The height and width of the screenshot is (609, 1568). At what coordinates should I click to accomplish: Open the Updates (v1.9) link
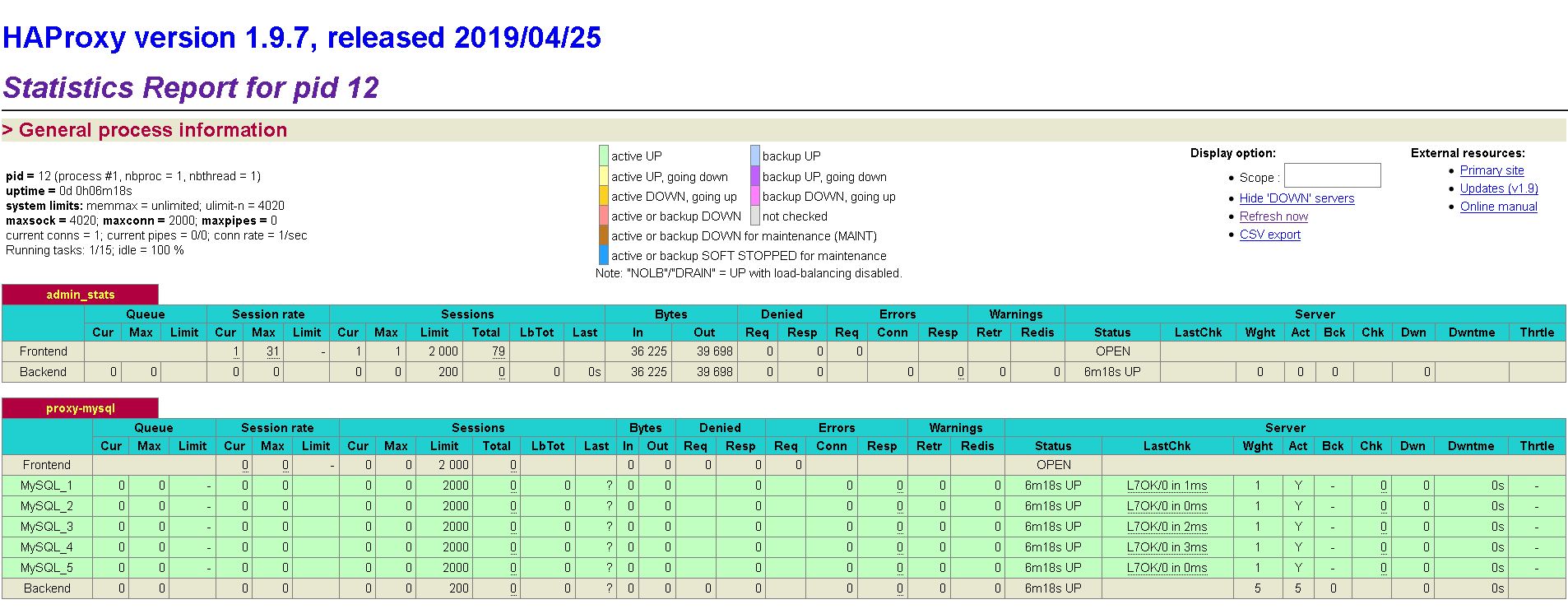click(1499, 188)
